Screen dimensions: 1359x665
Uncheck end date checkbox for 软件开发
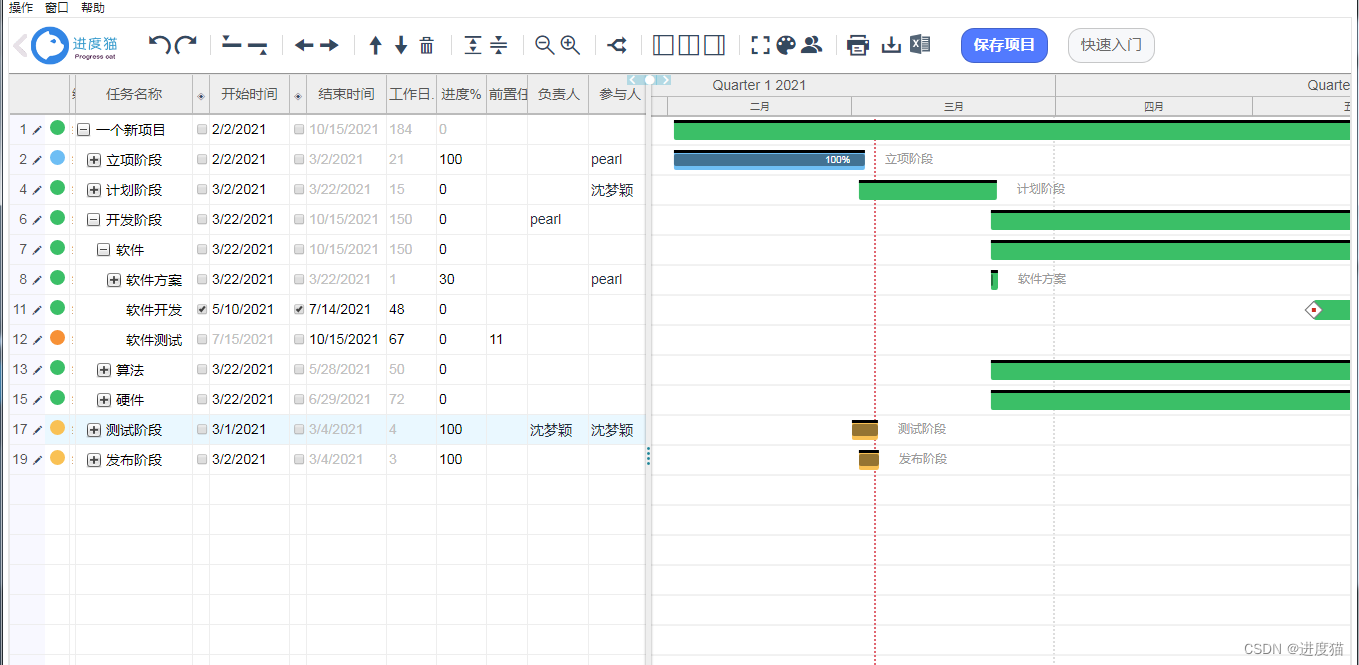point(299,310)
